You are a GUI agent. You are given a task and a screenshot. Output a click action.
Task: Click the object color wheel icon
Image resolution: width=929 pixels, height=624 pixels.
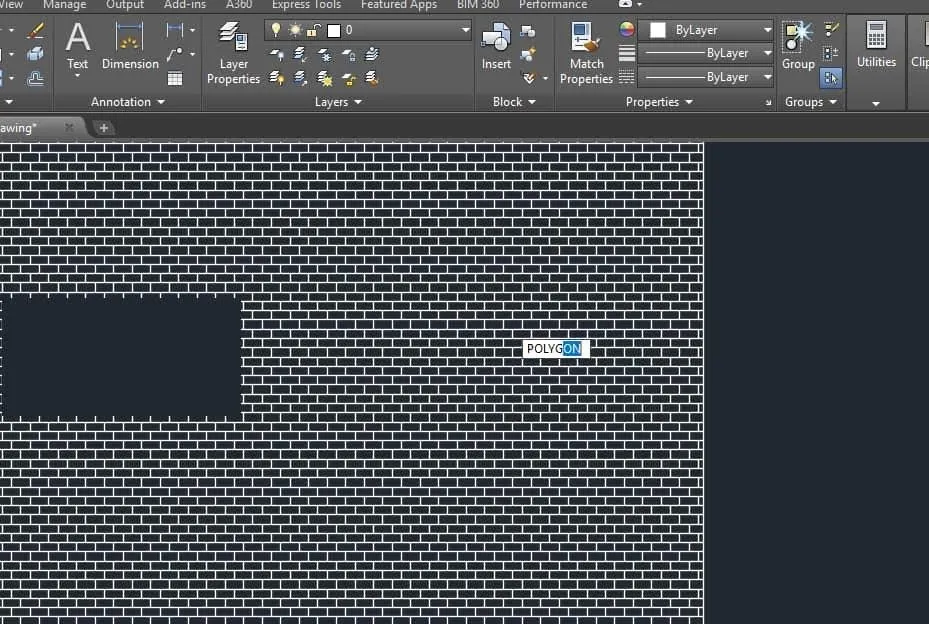tap(626, 29)
